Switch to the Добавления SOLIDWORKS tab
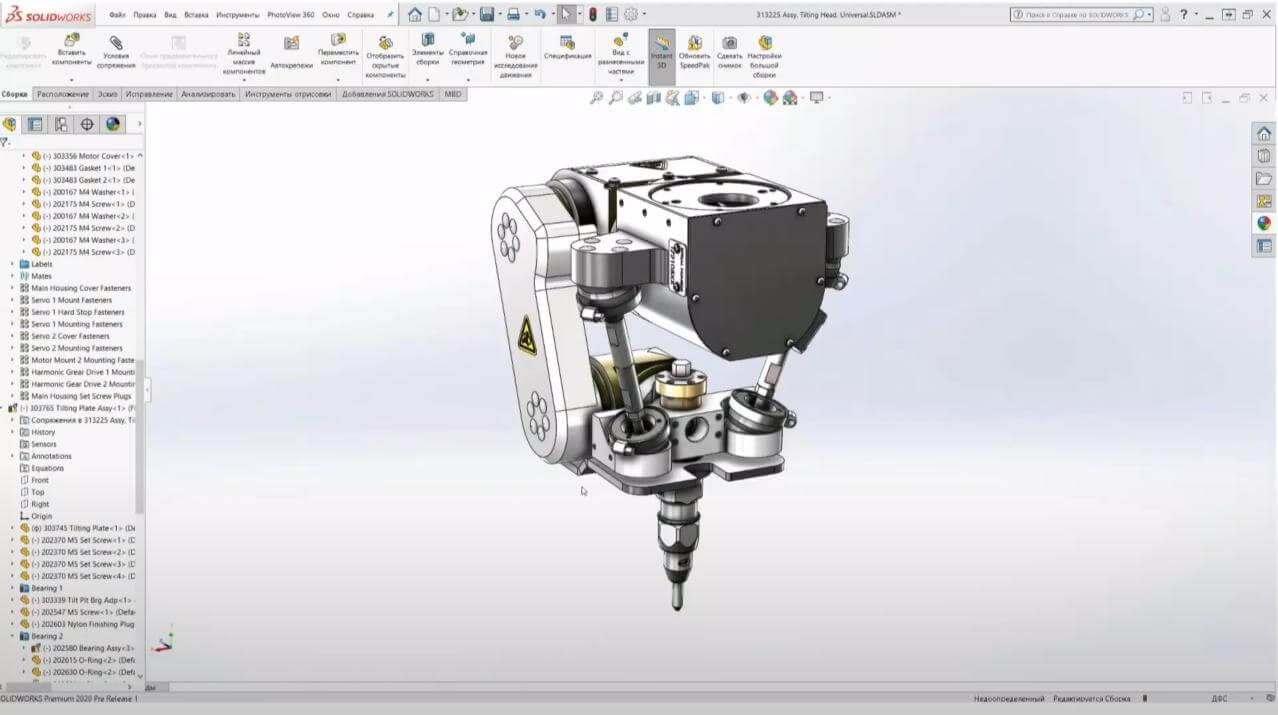Image resolution: width=1278 pixels, height=715 pixels. tap(388, 94)
